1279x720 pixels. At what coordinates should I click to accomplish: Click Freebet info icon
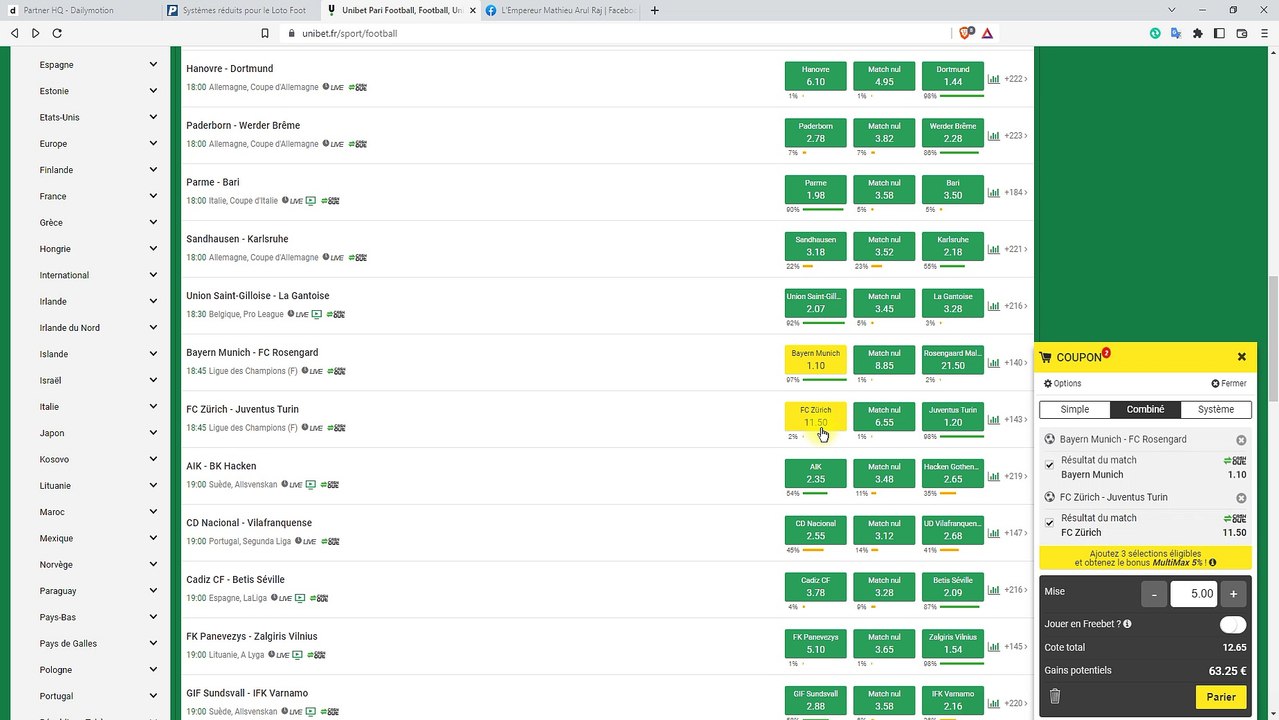pyautogui.click(x=1127, y=624)
